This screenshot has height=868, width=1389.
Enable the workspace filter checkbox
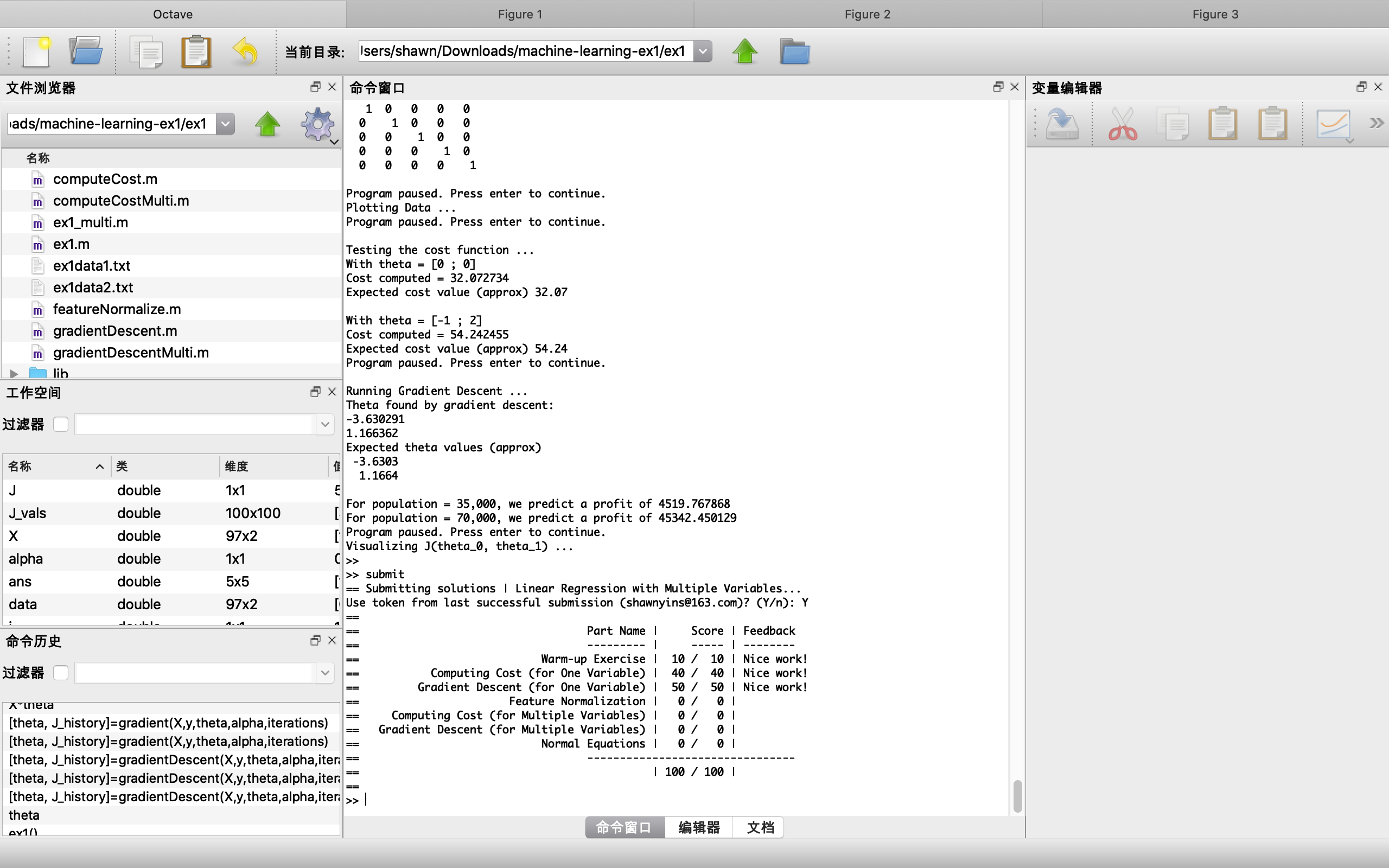[60, 424]
